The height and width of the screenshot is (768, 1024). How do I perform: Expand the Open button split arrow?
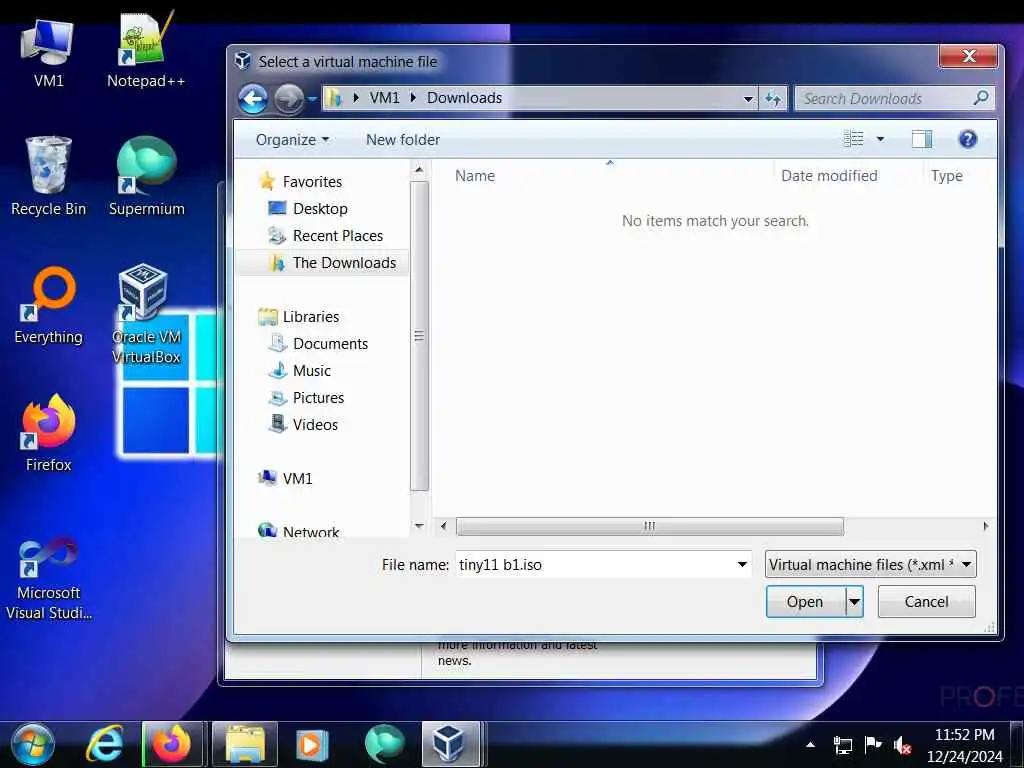pos(854,601)
